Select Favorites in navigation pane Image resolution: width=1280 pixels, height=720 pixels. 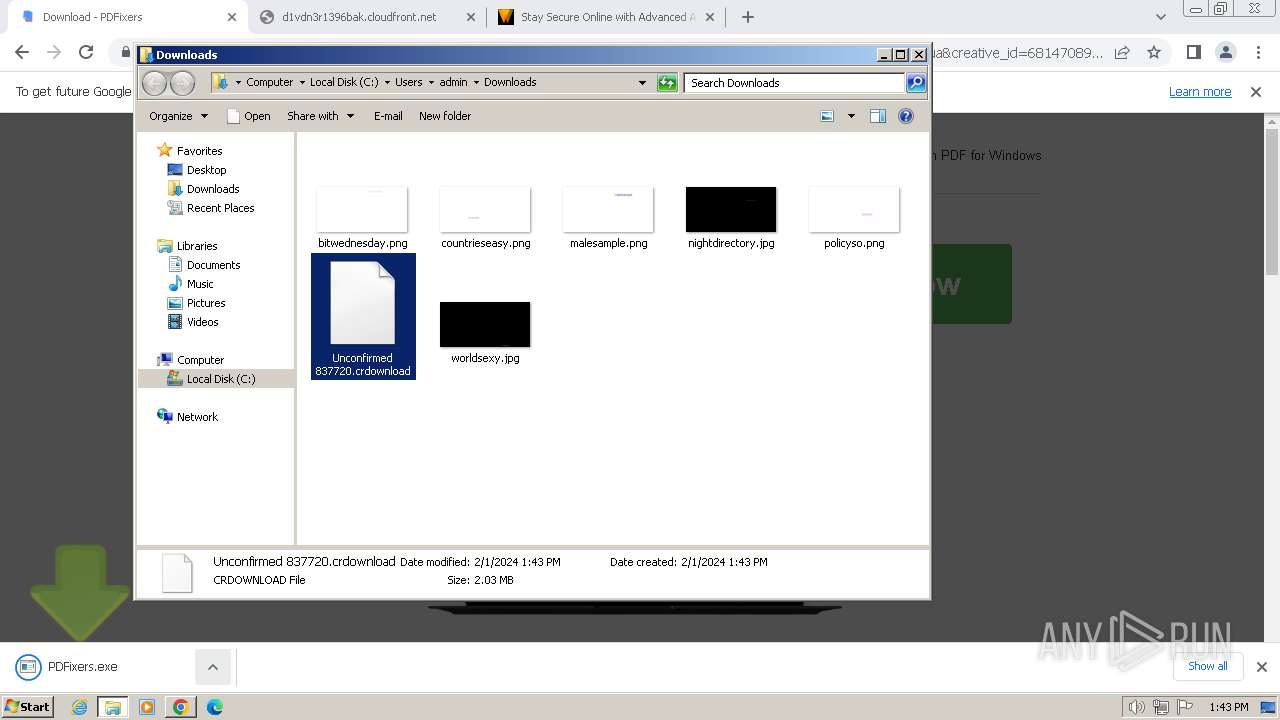pos(190,151)
